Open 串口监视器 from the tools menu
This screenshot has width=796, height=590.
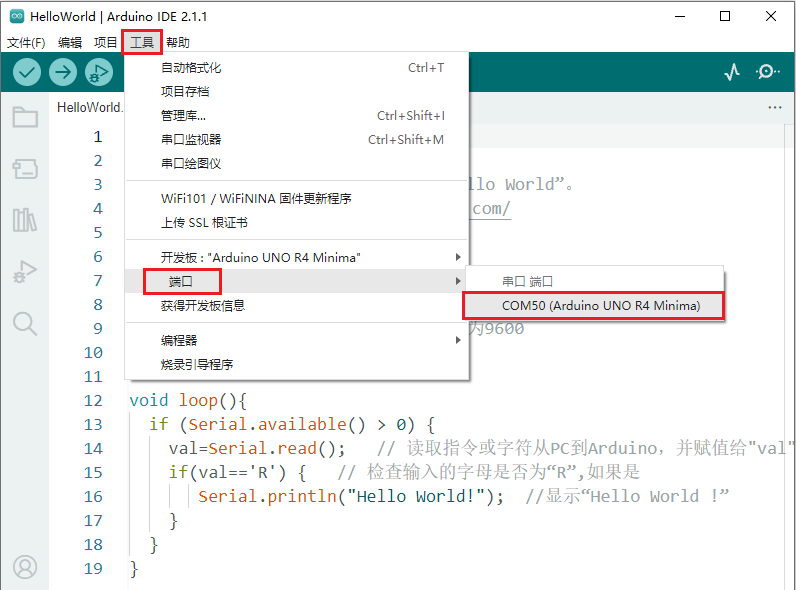[296, 140]
